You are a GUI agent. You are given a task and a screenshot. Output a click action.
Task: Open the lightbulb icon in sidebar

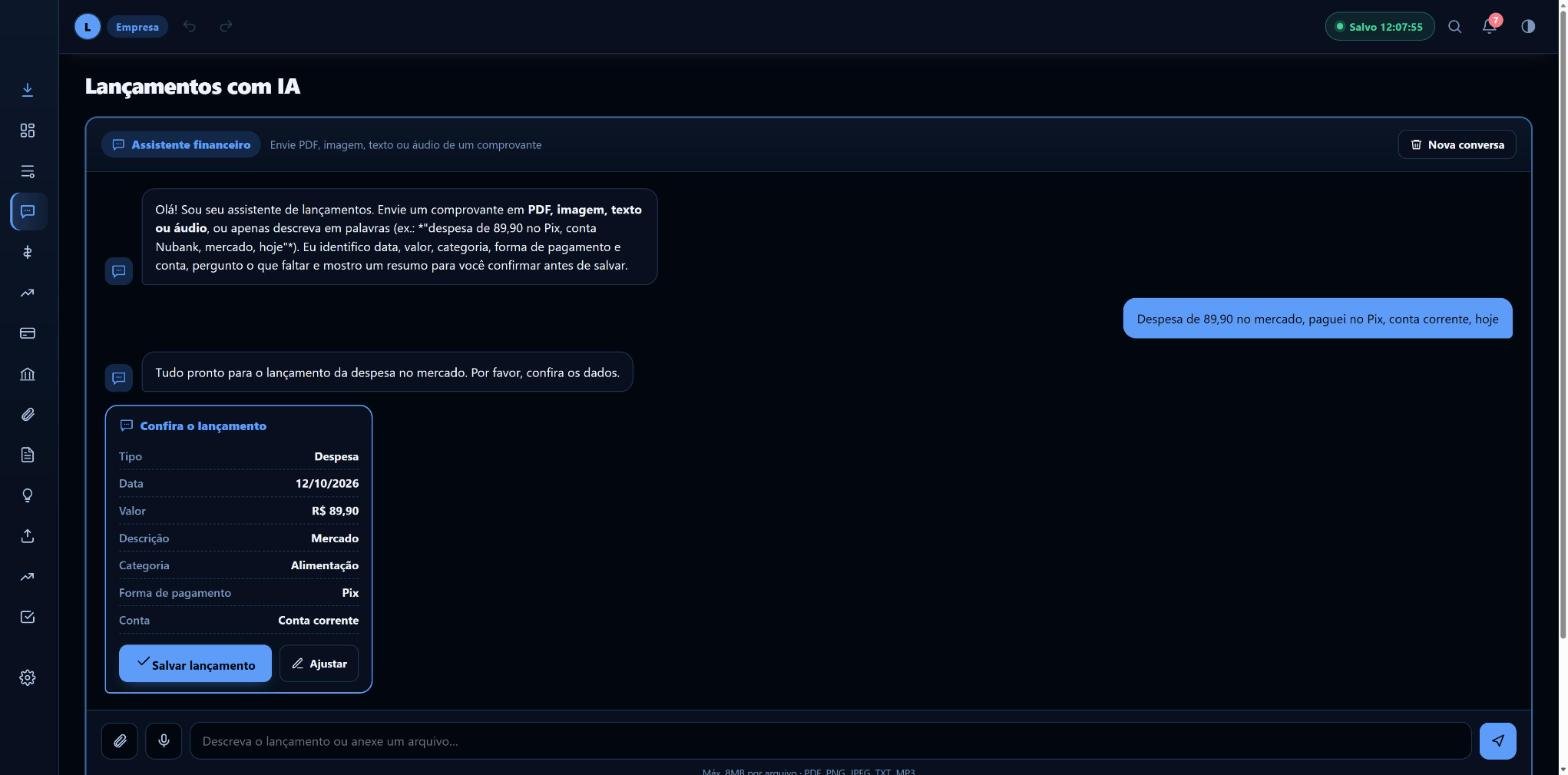pos(27,495)
